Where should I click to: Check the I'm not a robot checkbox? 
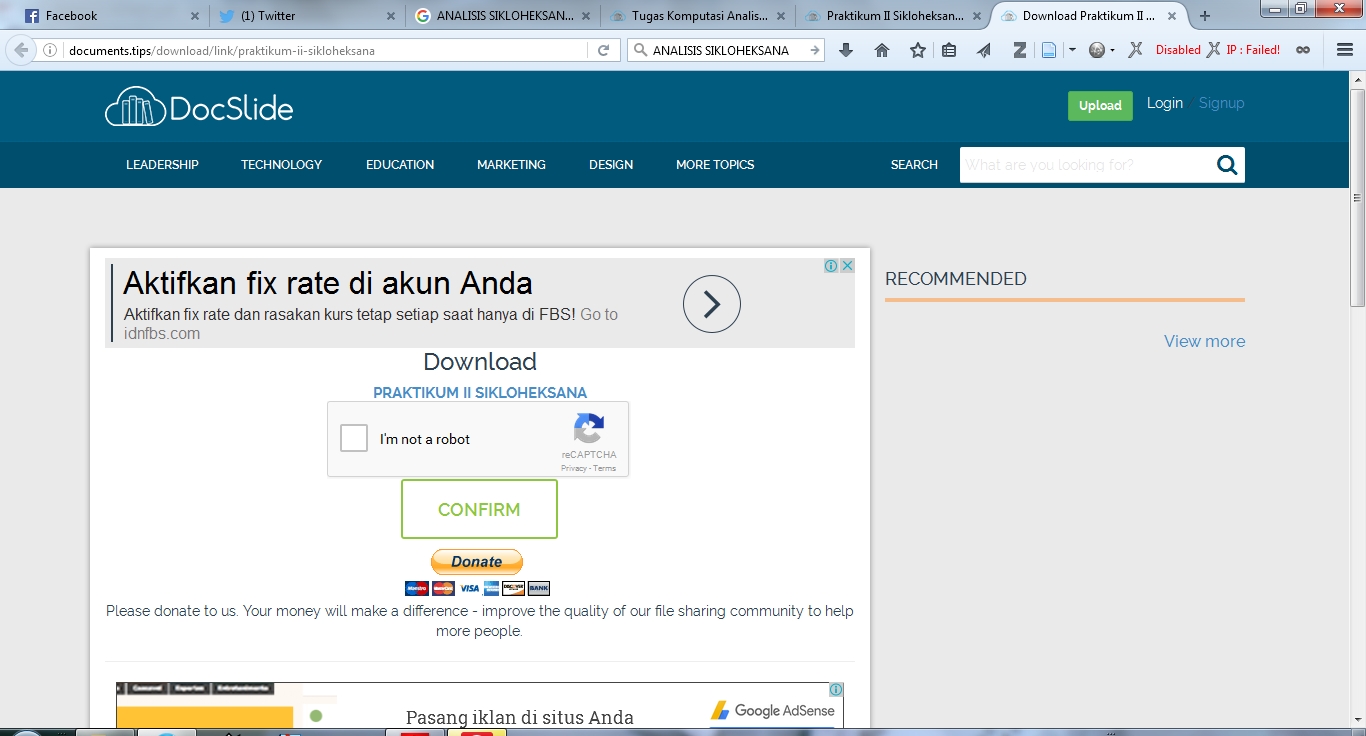(x=354, y=438)
